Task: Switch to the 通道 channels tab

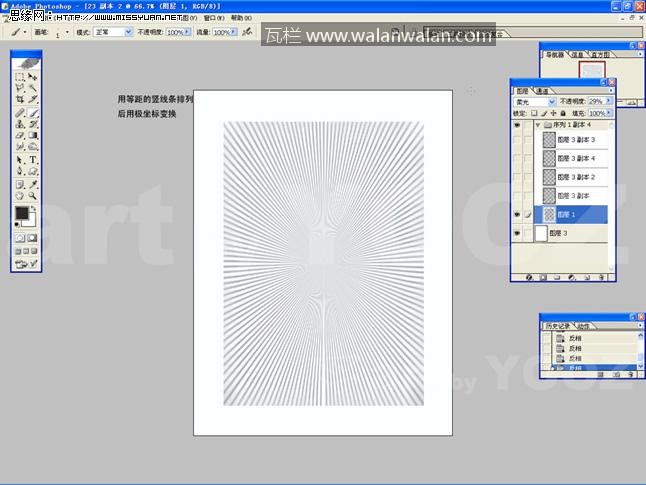Action: click(x=542, y=91)
